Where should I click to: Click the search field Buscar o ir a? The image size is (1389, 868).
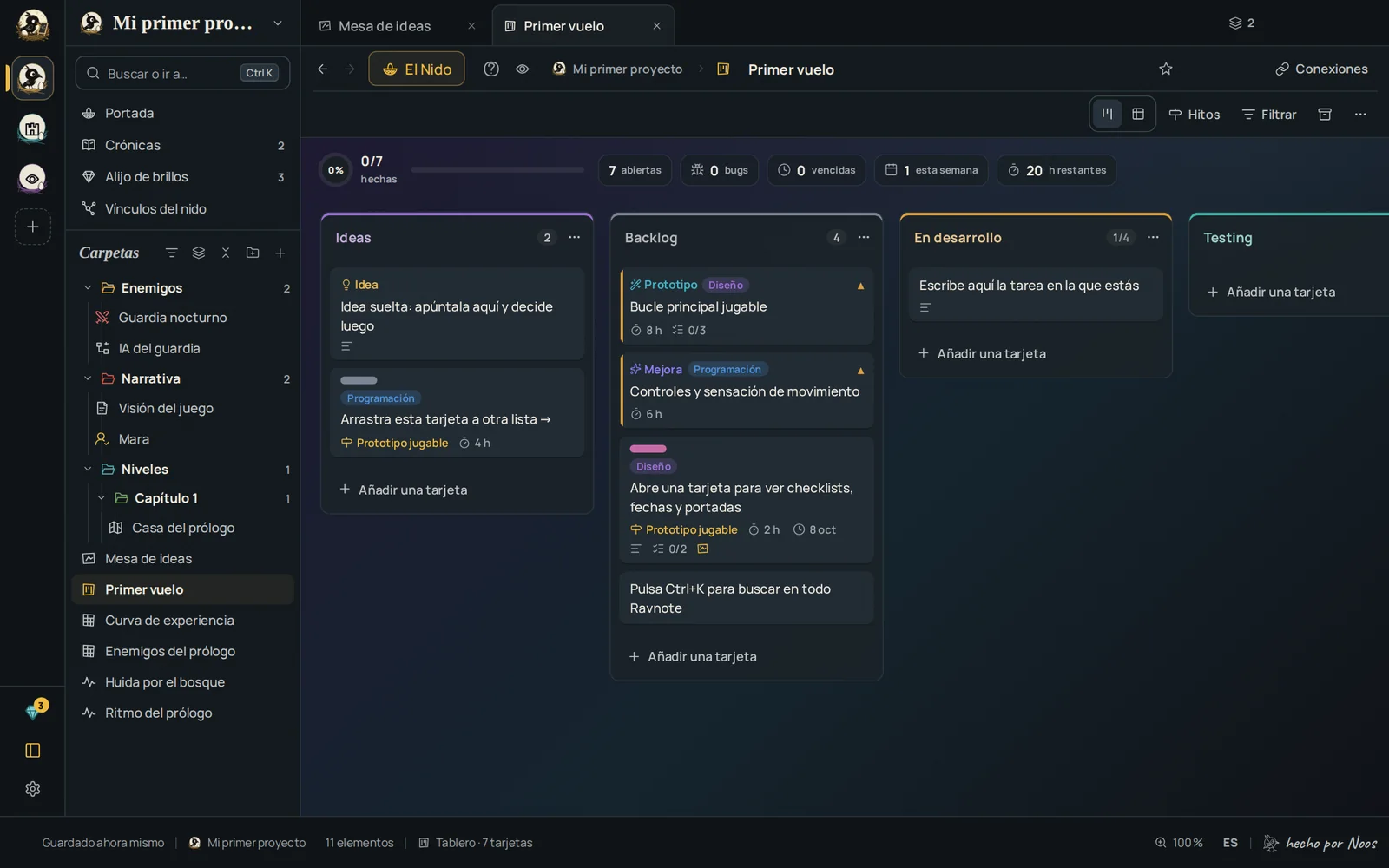pos(182,73)
